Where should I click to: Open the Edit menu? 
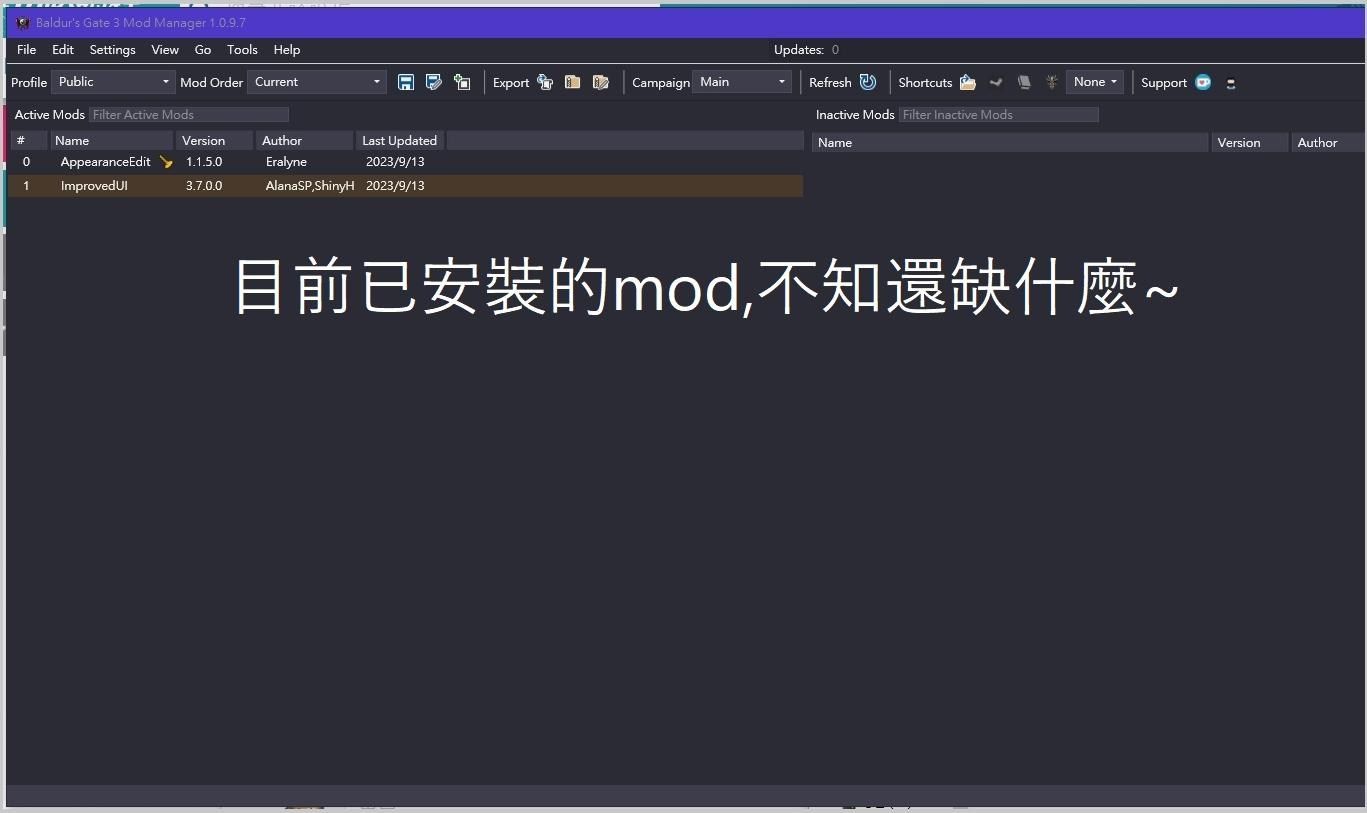(x=63, y=49)
